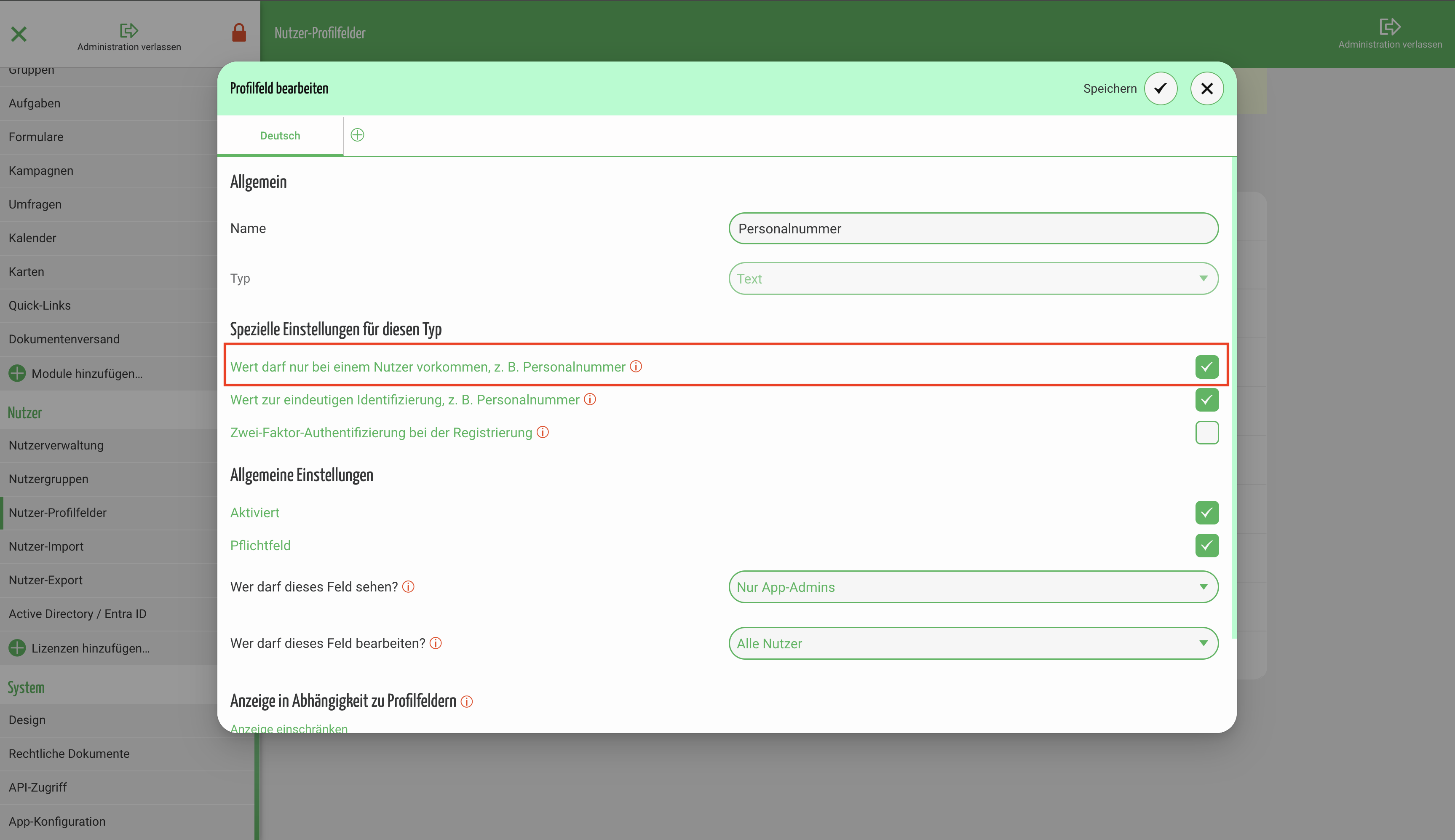Show info for Anzeige in Abhängigkeit heading
Viewport: 1455px width, 840px height.
467,701
